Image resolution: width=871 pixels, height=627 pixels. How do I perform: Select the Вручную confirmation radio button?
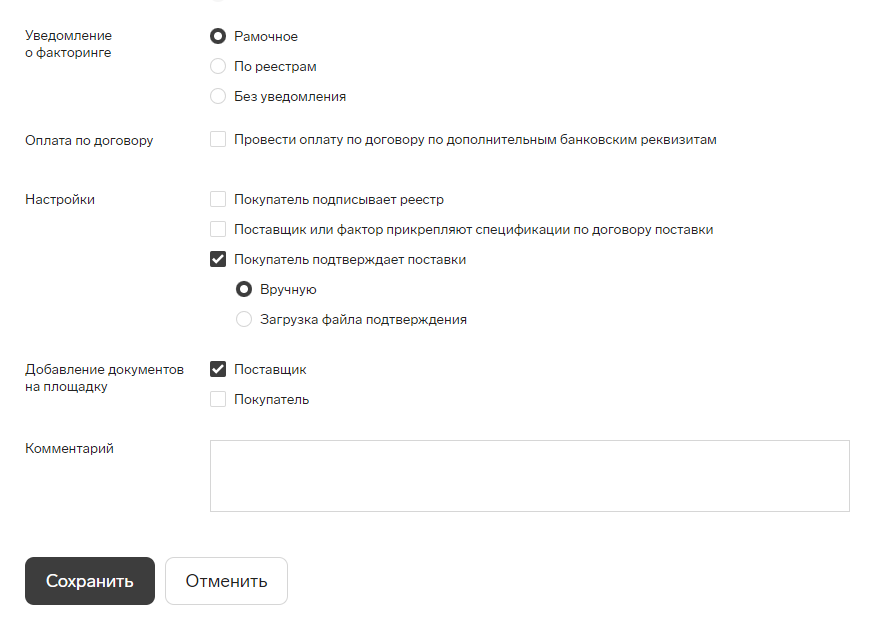click(x=244, y=289)
